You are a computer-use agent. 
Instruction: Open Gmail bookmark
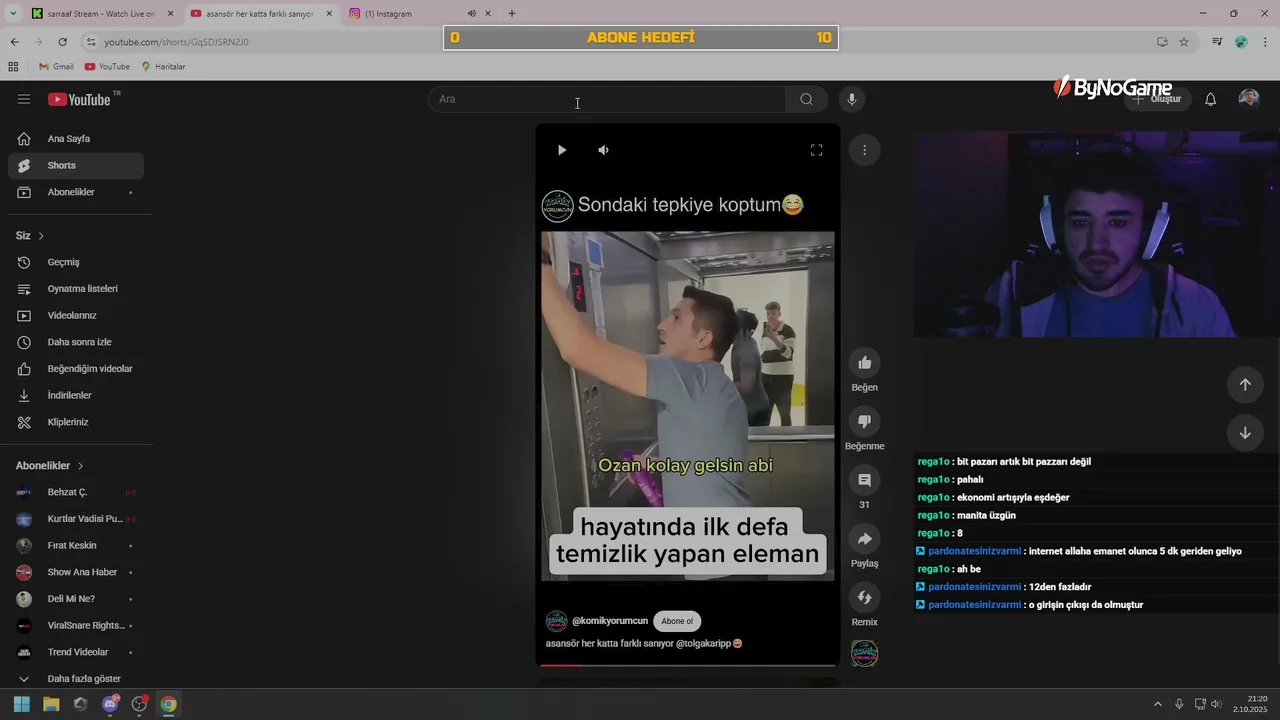pos(56,66)
